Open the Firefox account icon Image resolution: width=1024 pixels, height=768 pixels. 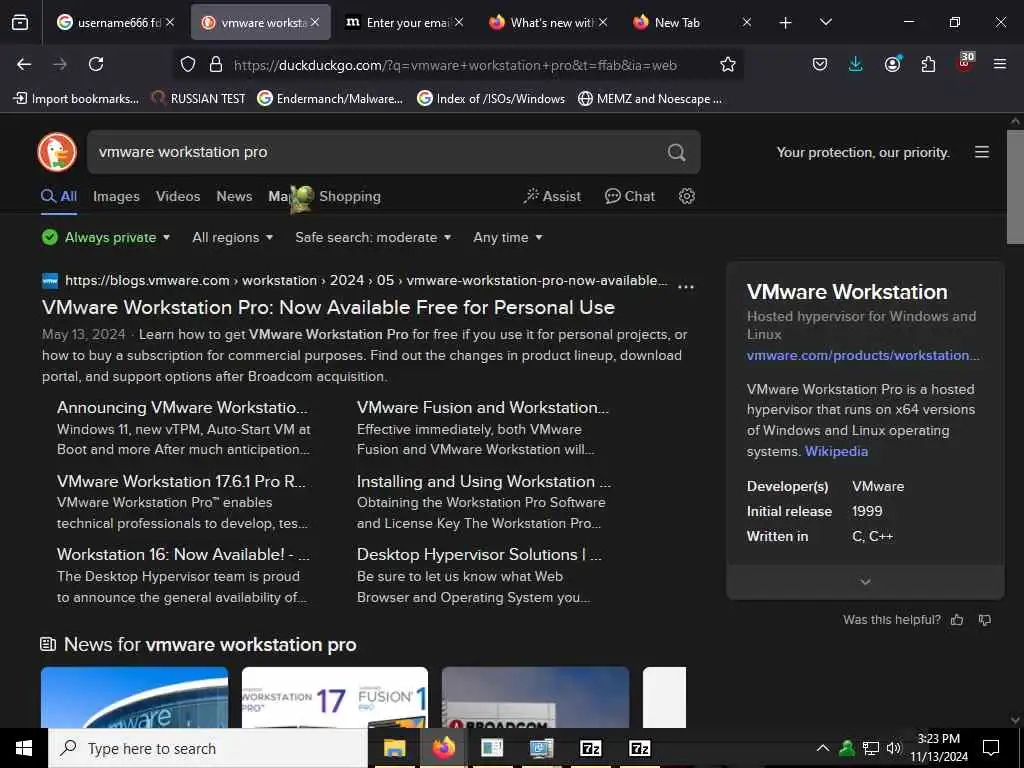[892, 64]
